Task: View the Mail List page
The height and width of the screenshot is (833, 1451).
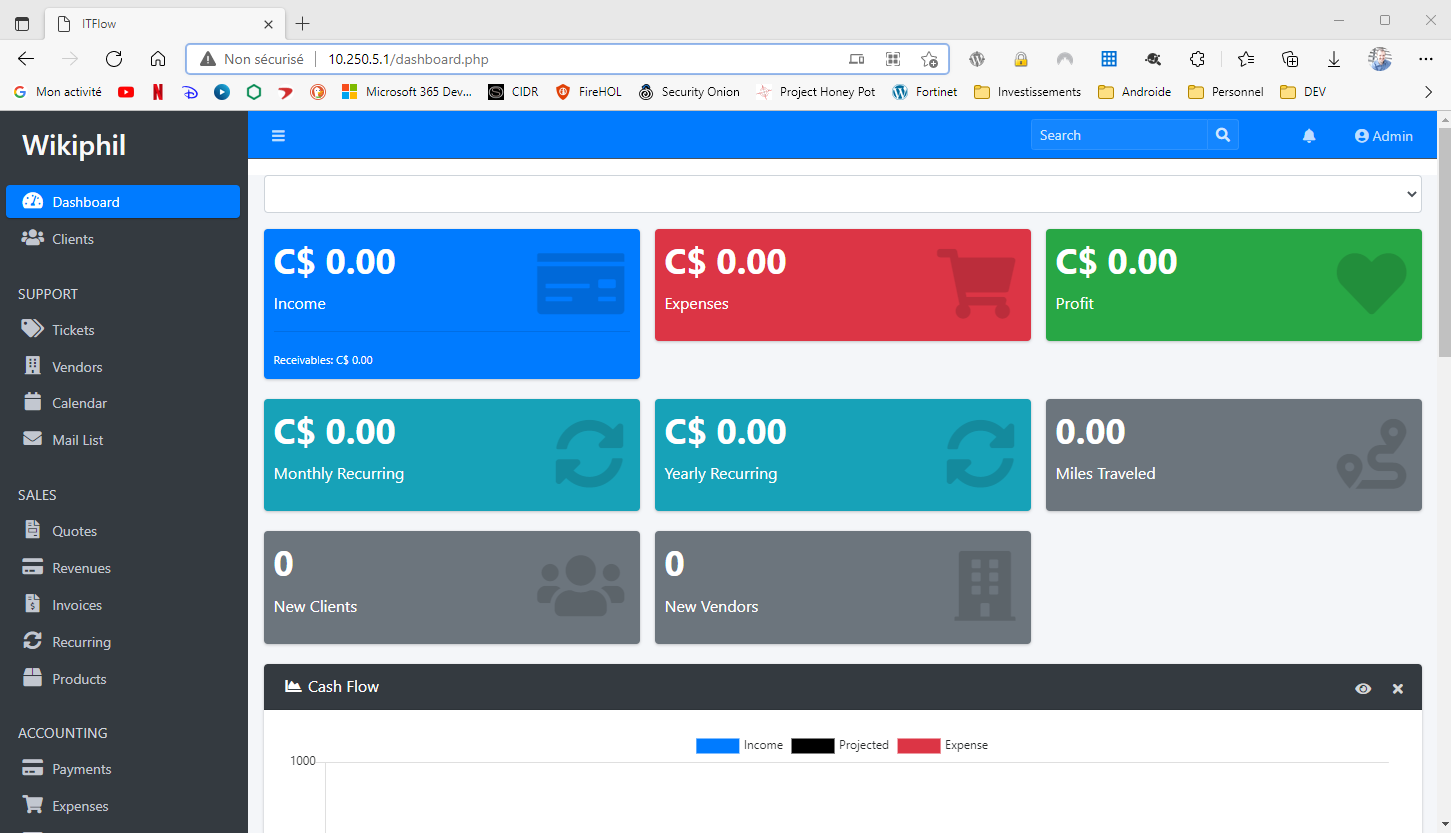Action: point(77,439)
